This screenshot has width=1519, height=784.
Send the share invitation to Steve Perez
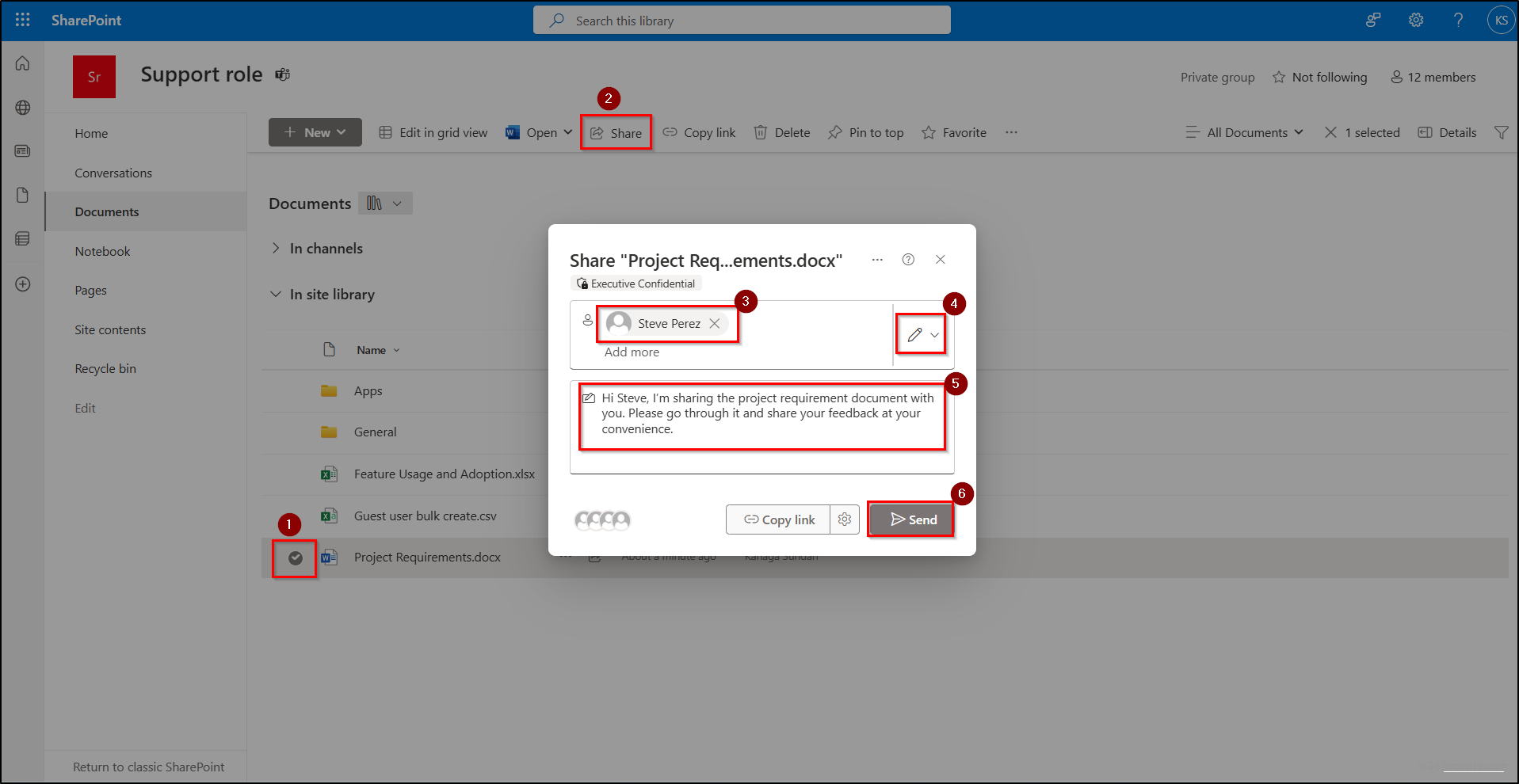point(910,519)
